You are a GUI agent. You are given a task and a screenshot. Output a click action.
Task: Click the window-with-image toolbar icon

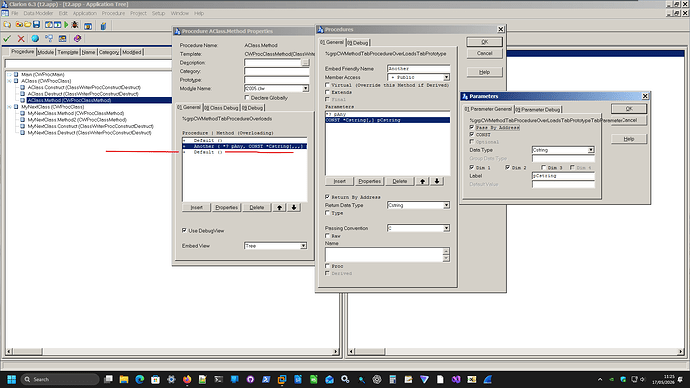point(62,39)
